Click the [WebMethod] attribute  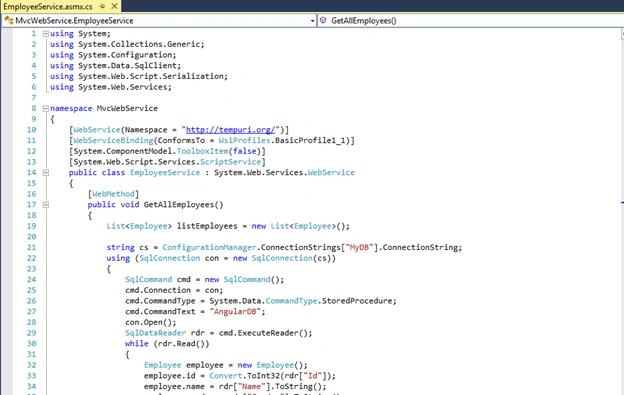(113, 194)
